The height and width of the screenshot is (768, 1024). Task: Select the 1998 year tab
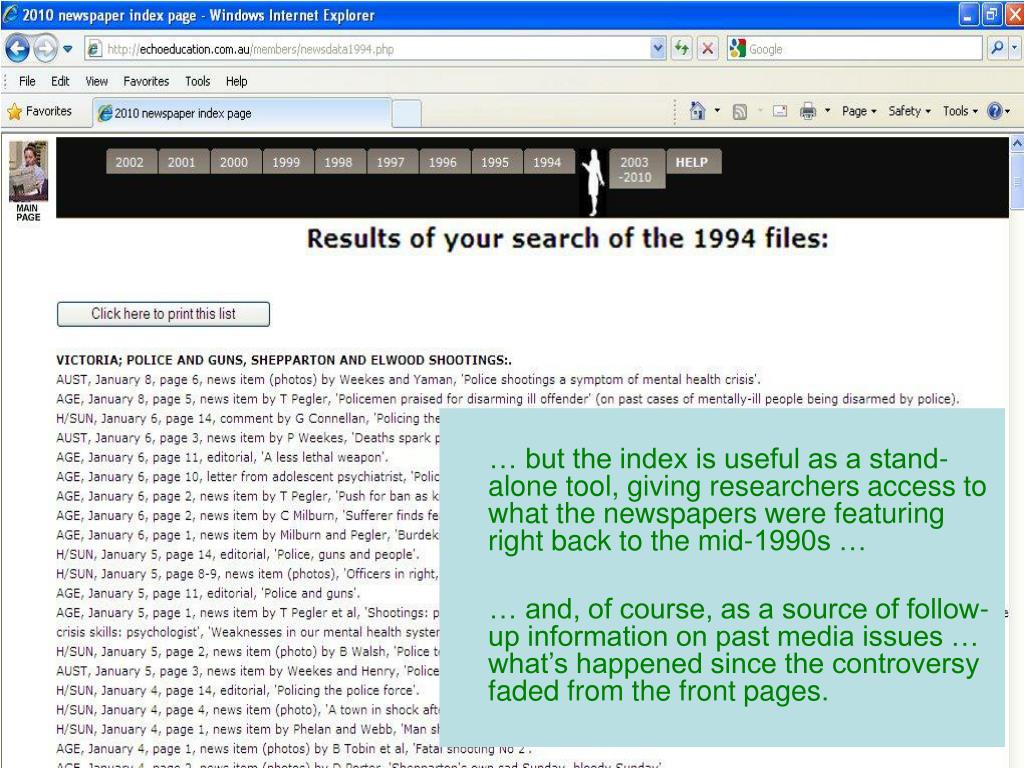click(x=340, y=162)
